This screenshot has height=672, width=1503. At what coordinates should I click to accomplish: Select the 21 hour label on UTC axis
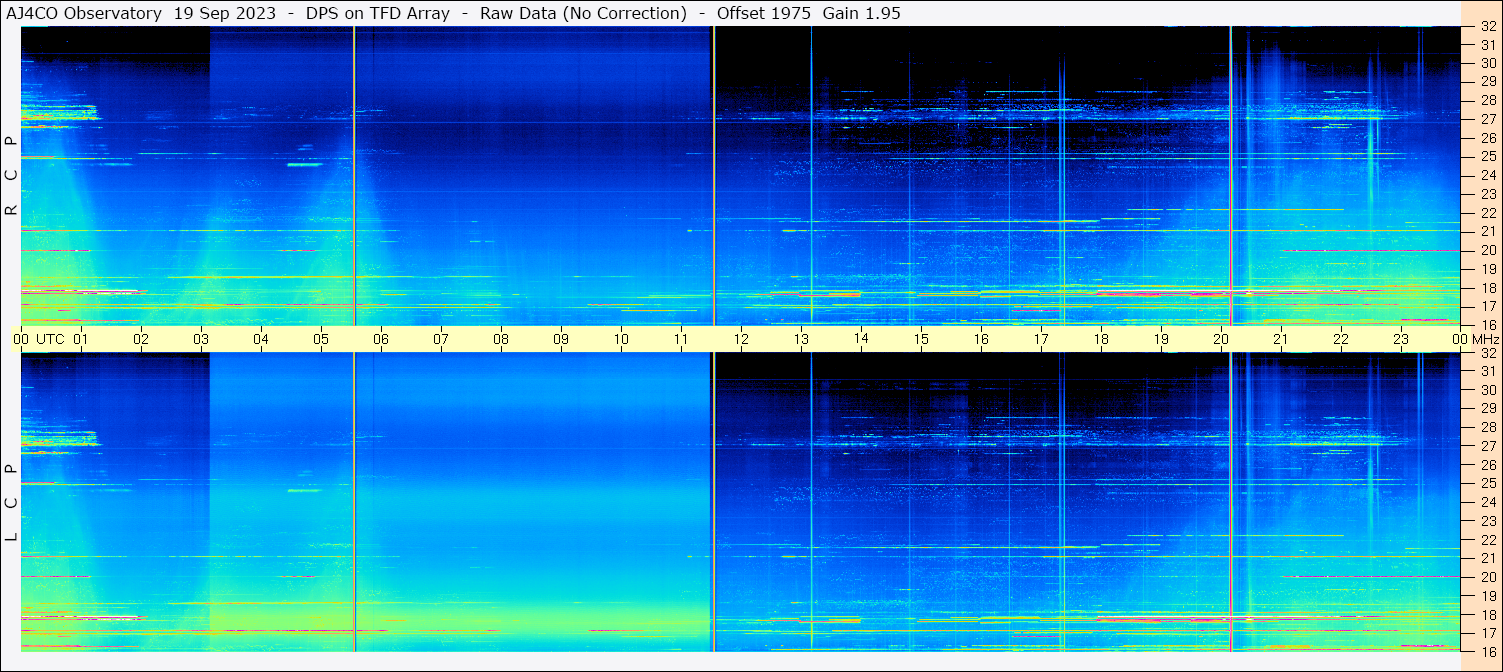[x=1281, y=339]
